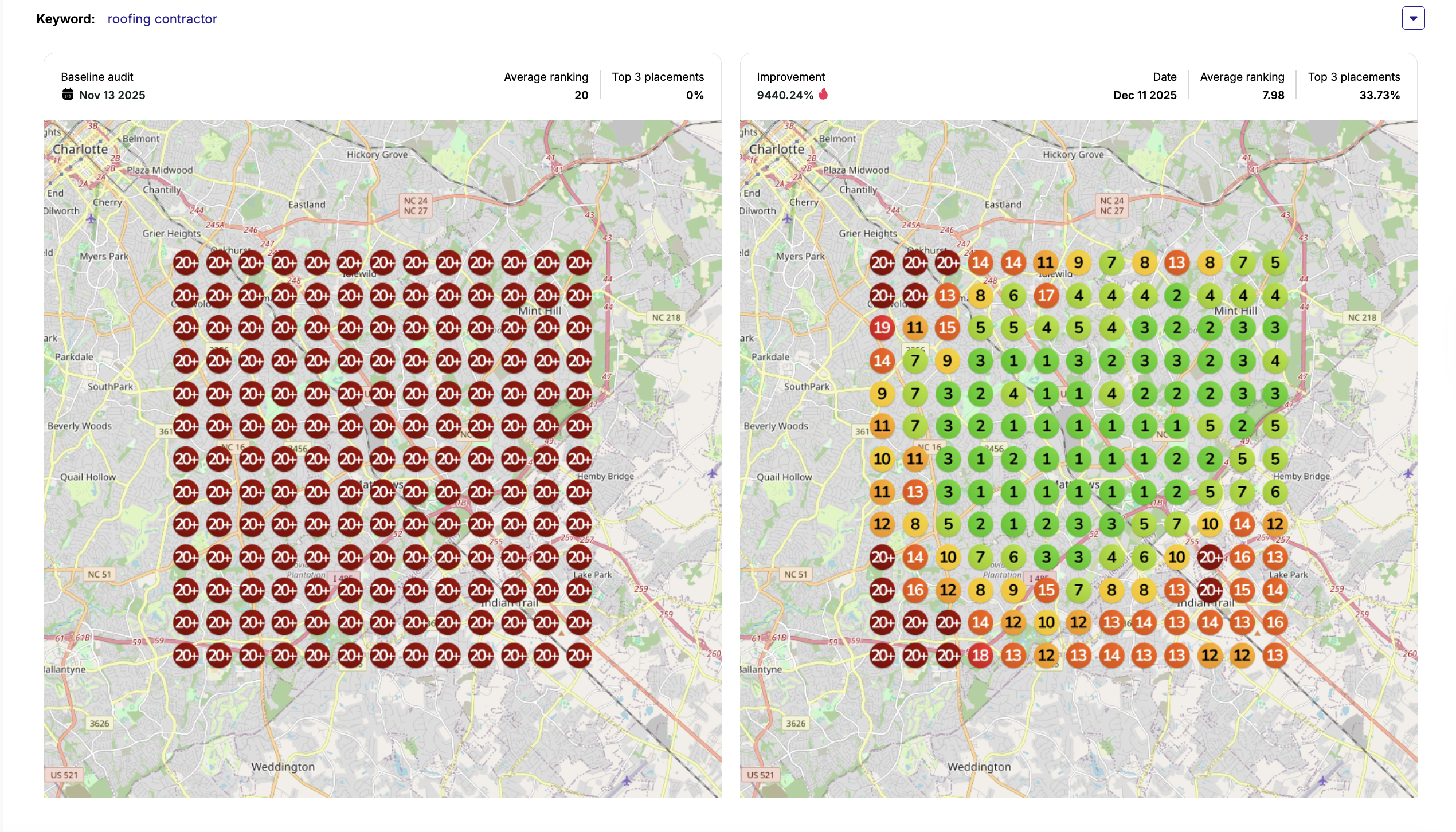
Task: Click US 521 road shield on improvement map
Action: point(760,775)
